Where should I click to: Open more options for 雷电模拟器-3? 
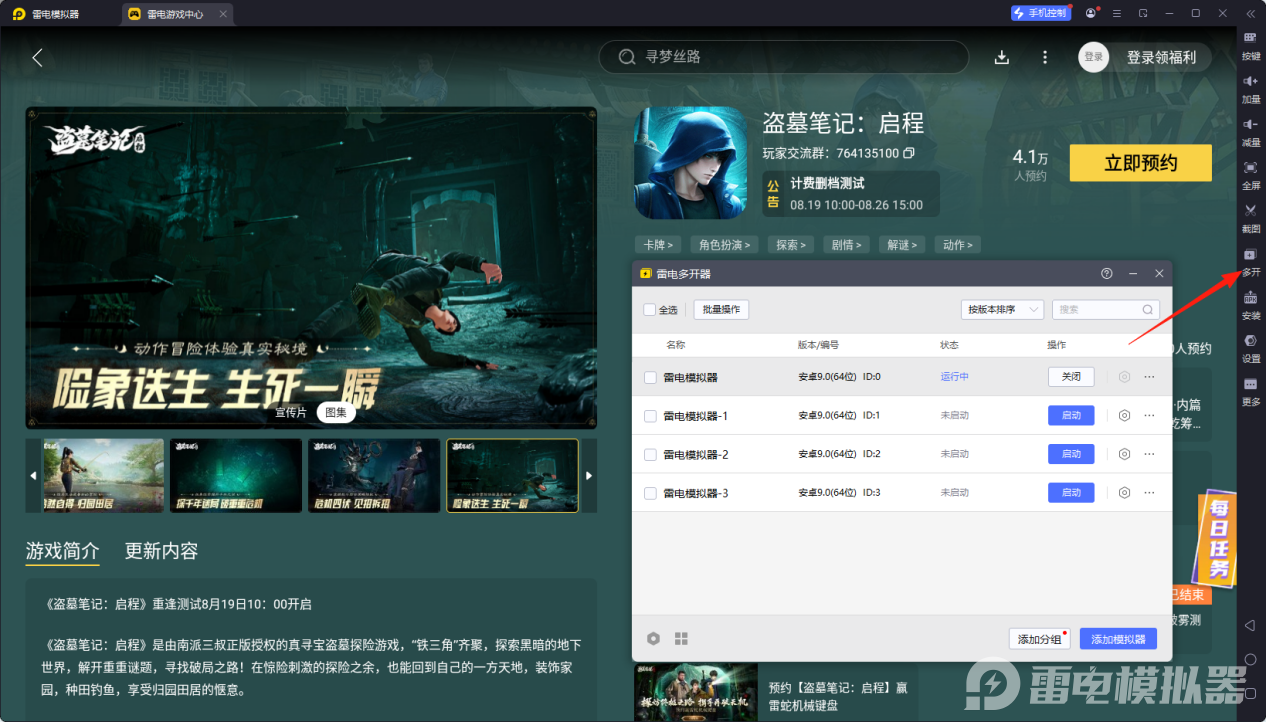(x=1149, y=492)
